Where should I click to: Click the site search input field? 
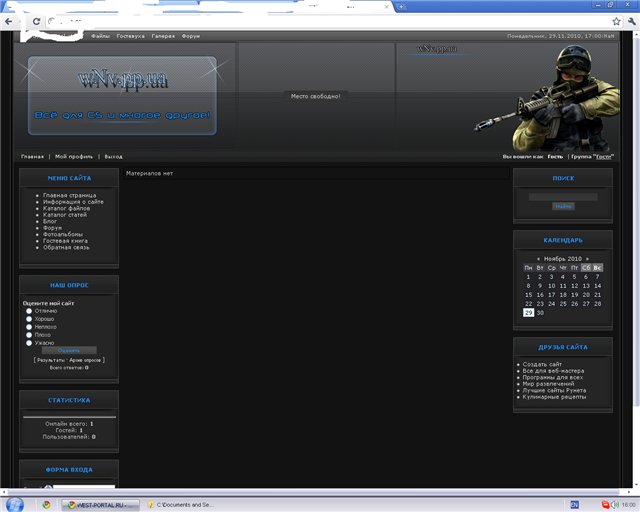(563, 196)
